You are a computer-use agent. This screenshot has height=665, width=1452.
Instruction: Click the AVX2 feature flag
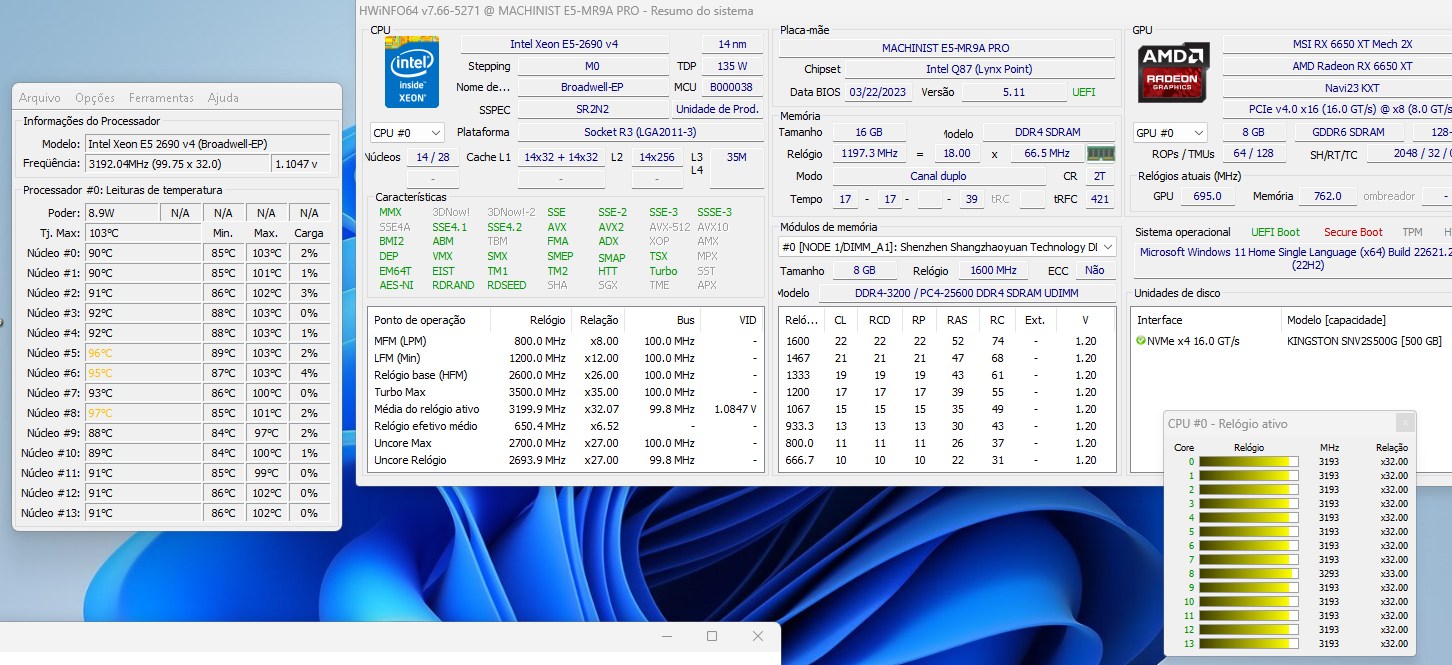[611, 227]
